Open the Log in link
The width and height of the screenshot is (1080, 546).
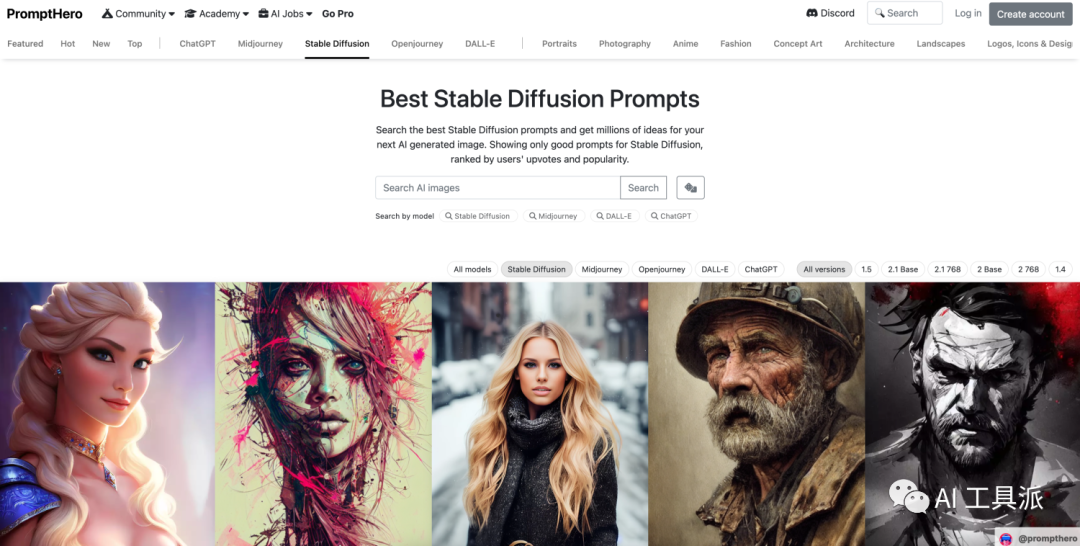click(x=968, y=13)
